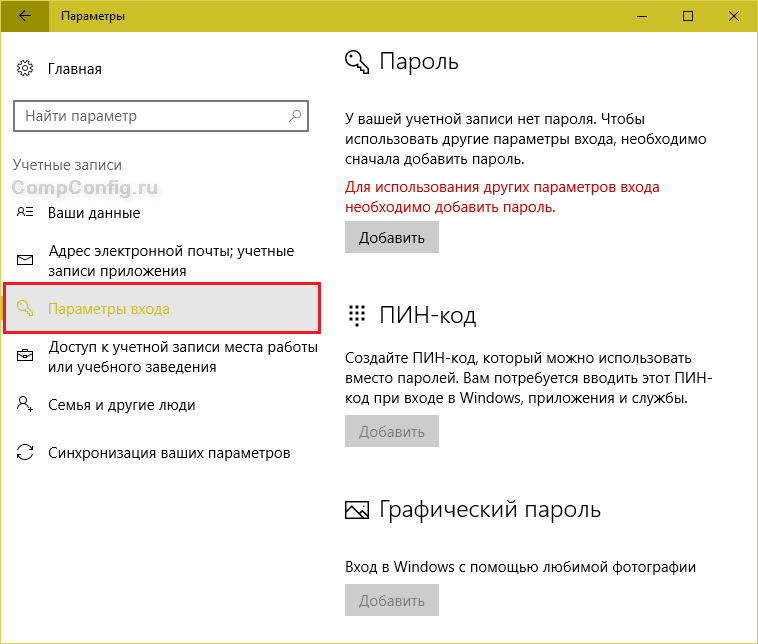The width and height of the screenshot is (758, 644).
Task: Click the key icon beside Параметры входа
Action: [x=25, y=308]
